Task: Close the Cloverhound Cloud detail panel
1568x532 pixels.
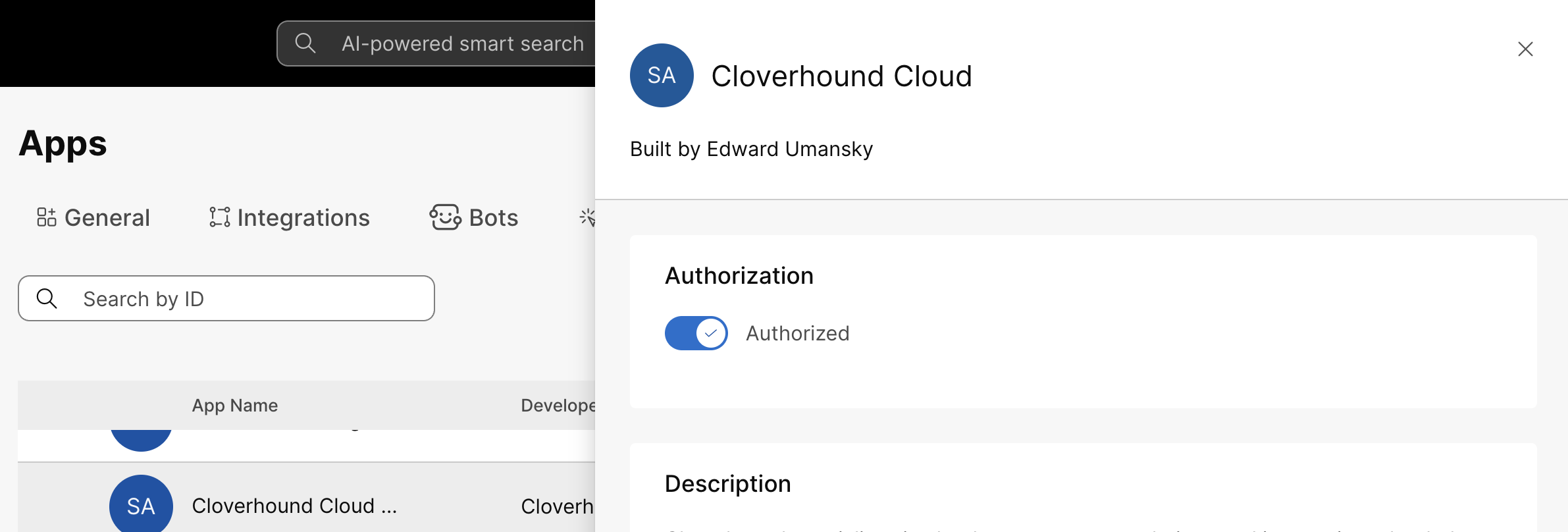Action: [x=1525, y=49]
